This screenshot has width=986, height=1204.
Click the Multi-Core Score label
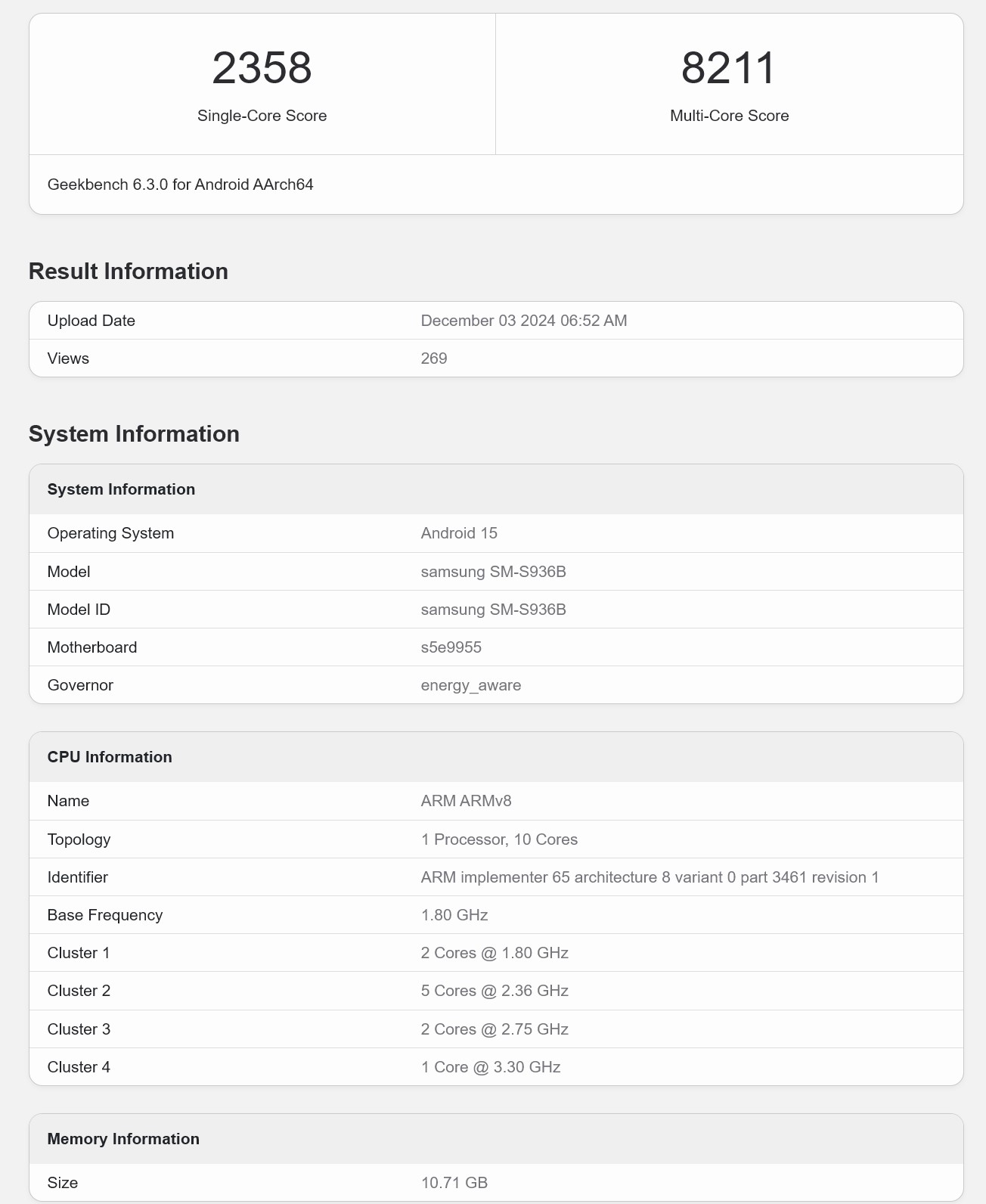pyautogui.click(x=729, y=116)
